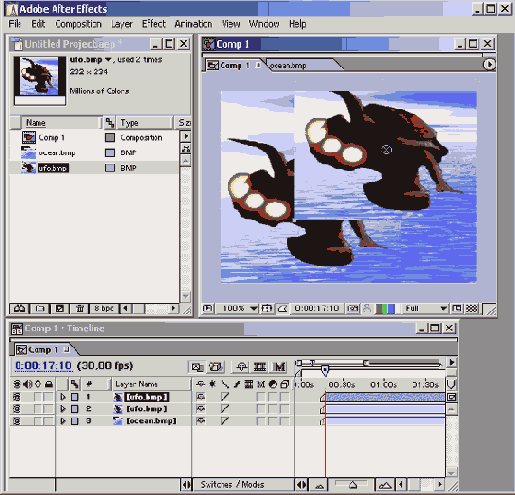This screenshot has width=515, height=495.
Task: Click the mask visibility icon in Comp window
Action: tap(283, 308)
